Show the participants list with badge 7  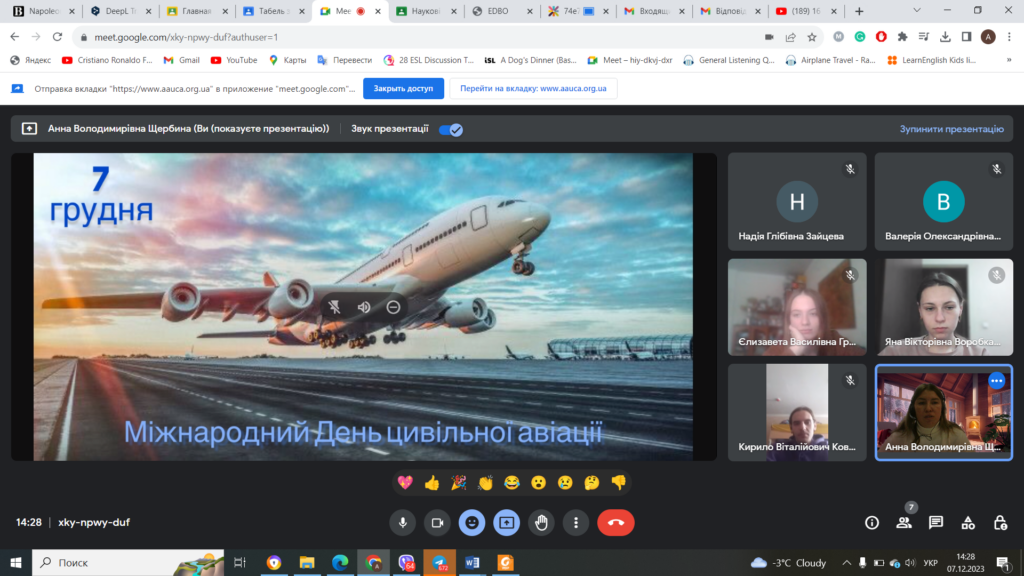[904, 522]
